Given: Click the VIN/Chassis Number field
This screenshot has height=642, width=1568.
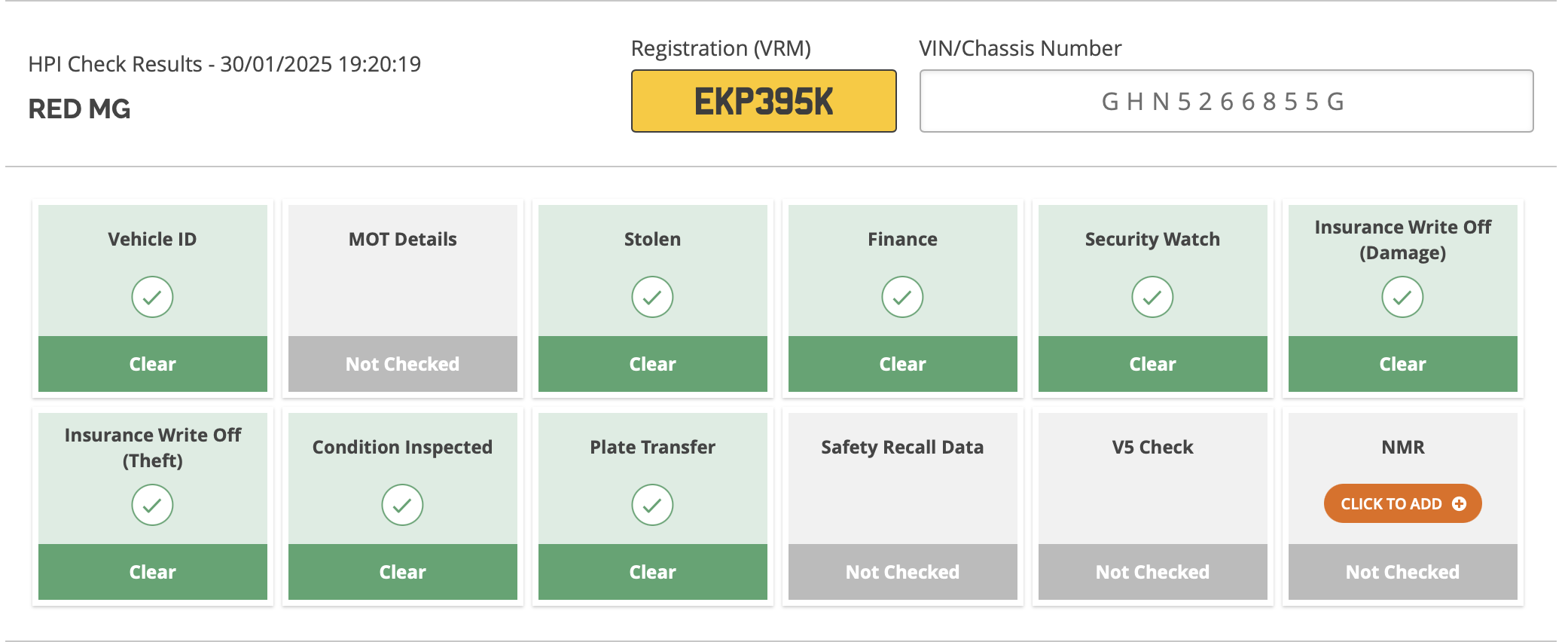Looking at the screenshot, I should [1226, 101].
